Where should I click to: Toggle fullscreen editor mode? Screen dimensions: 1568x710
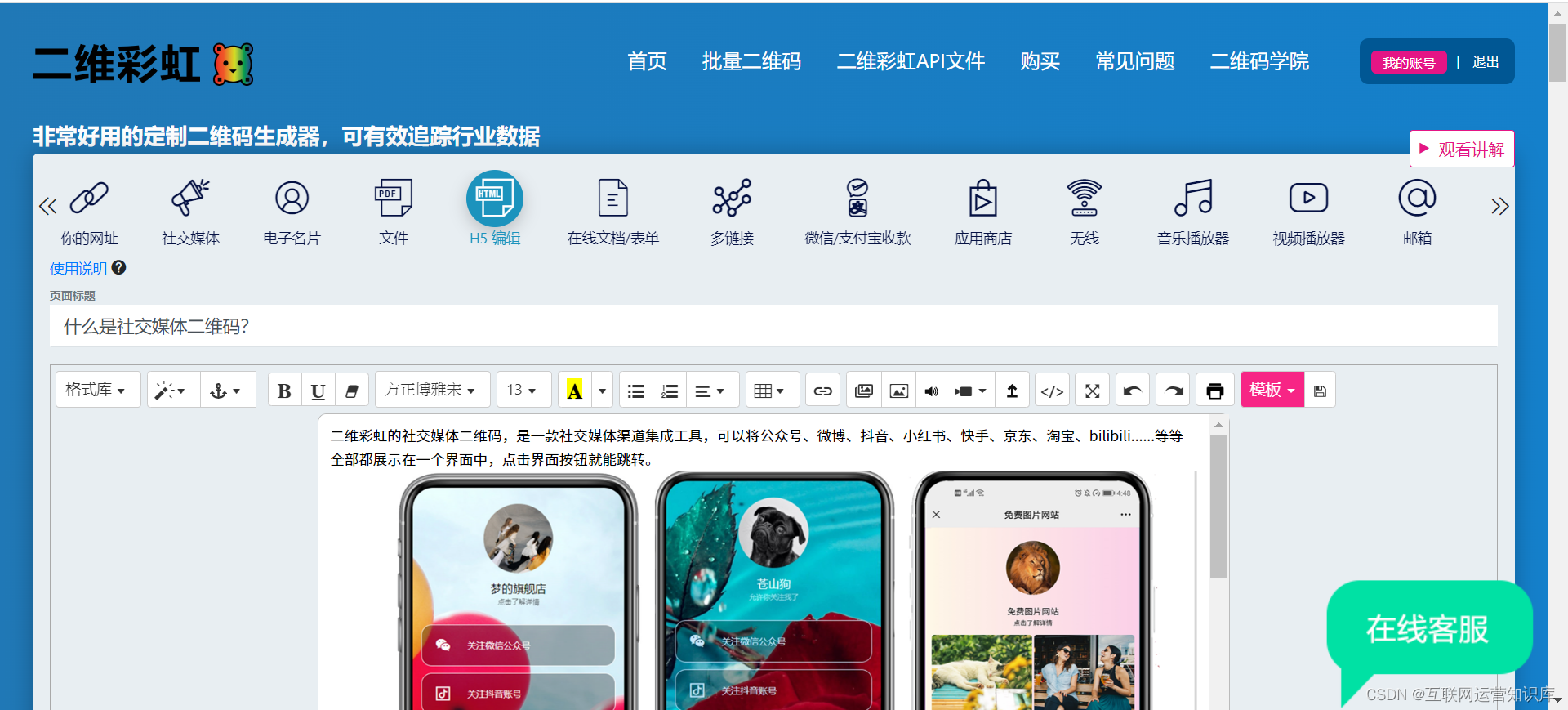1093,391
